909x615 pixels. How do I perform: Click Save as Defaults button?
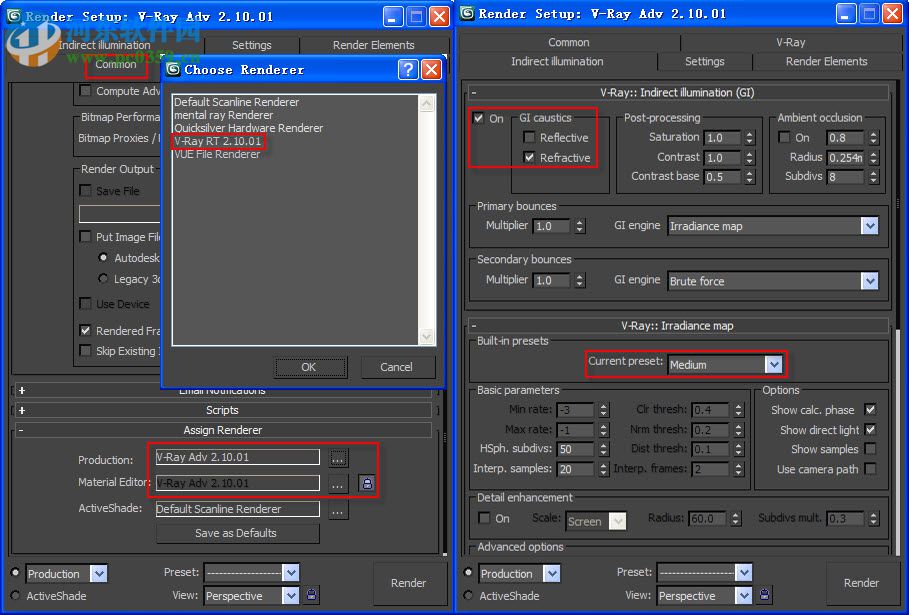pyautogui.click(x=238, y=533)
